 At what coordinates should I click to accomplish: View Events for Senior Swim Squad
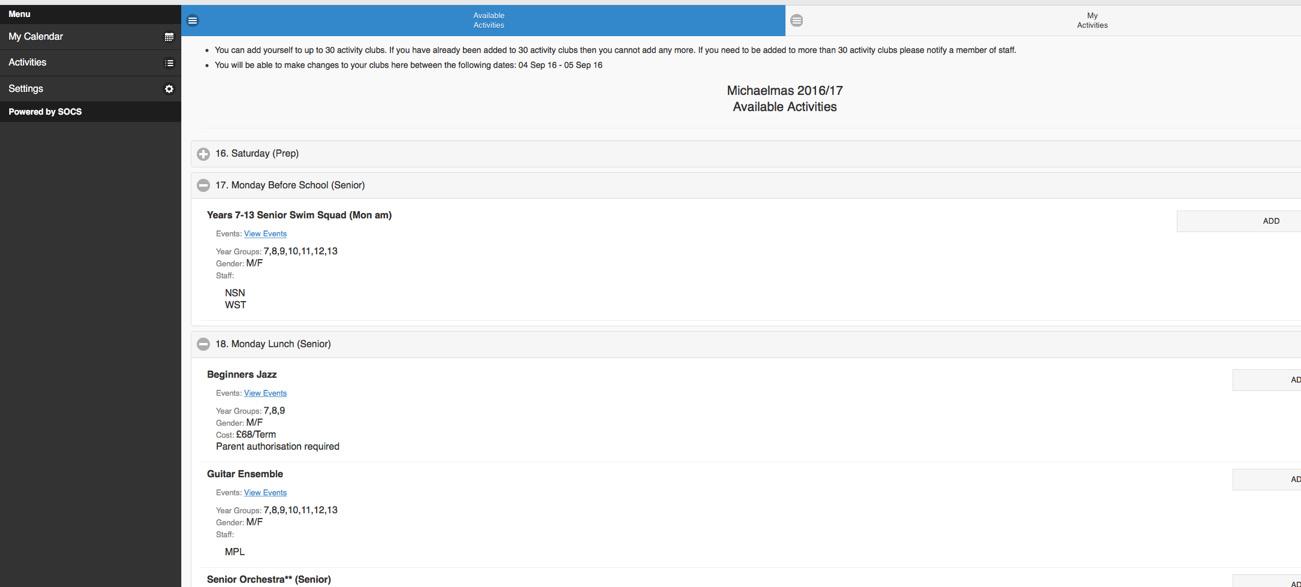tap(265, 234)
